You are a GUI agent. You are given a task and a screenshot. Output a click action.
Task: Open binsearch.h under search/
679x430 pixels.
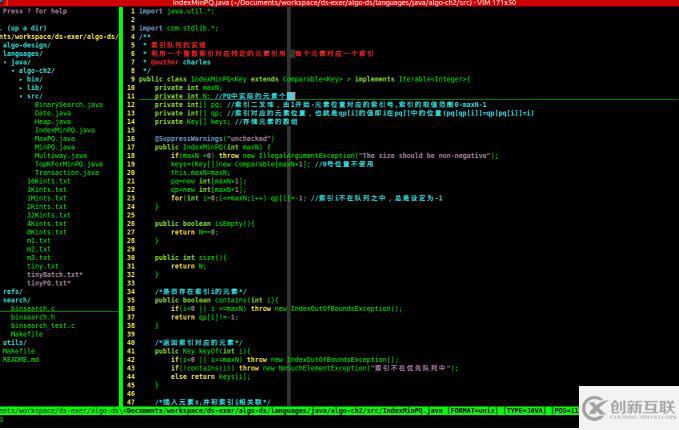coord(33,317)
